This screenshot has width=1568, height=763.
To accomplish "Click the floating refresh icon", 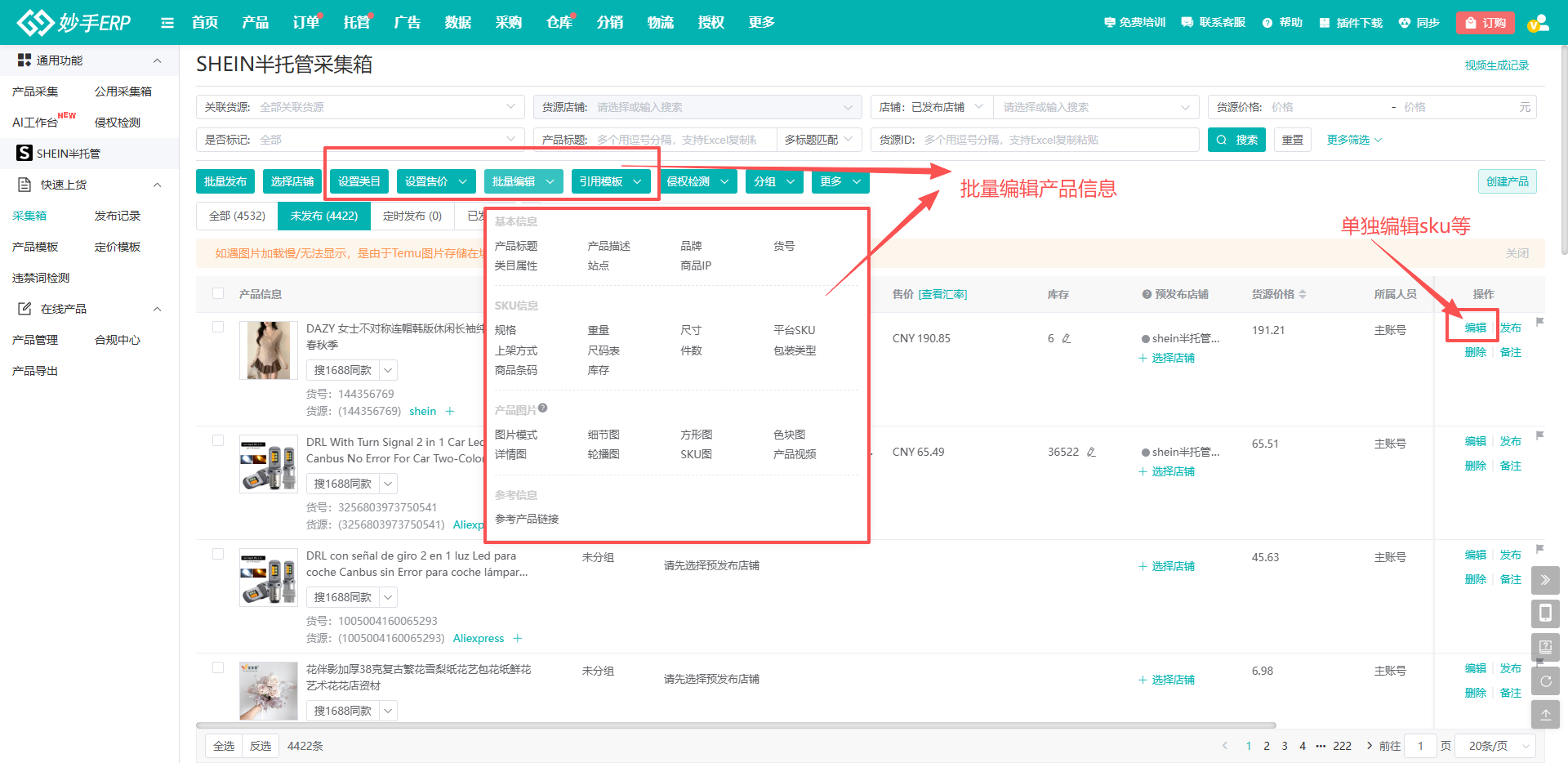I will coord(1545,680).
